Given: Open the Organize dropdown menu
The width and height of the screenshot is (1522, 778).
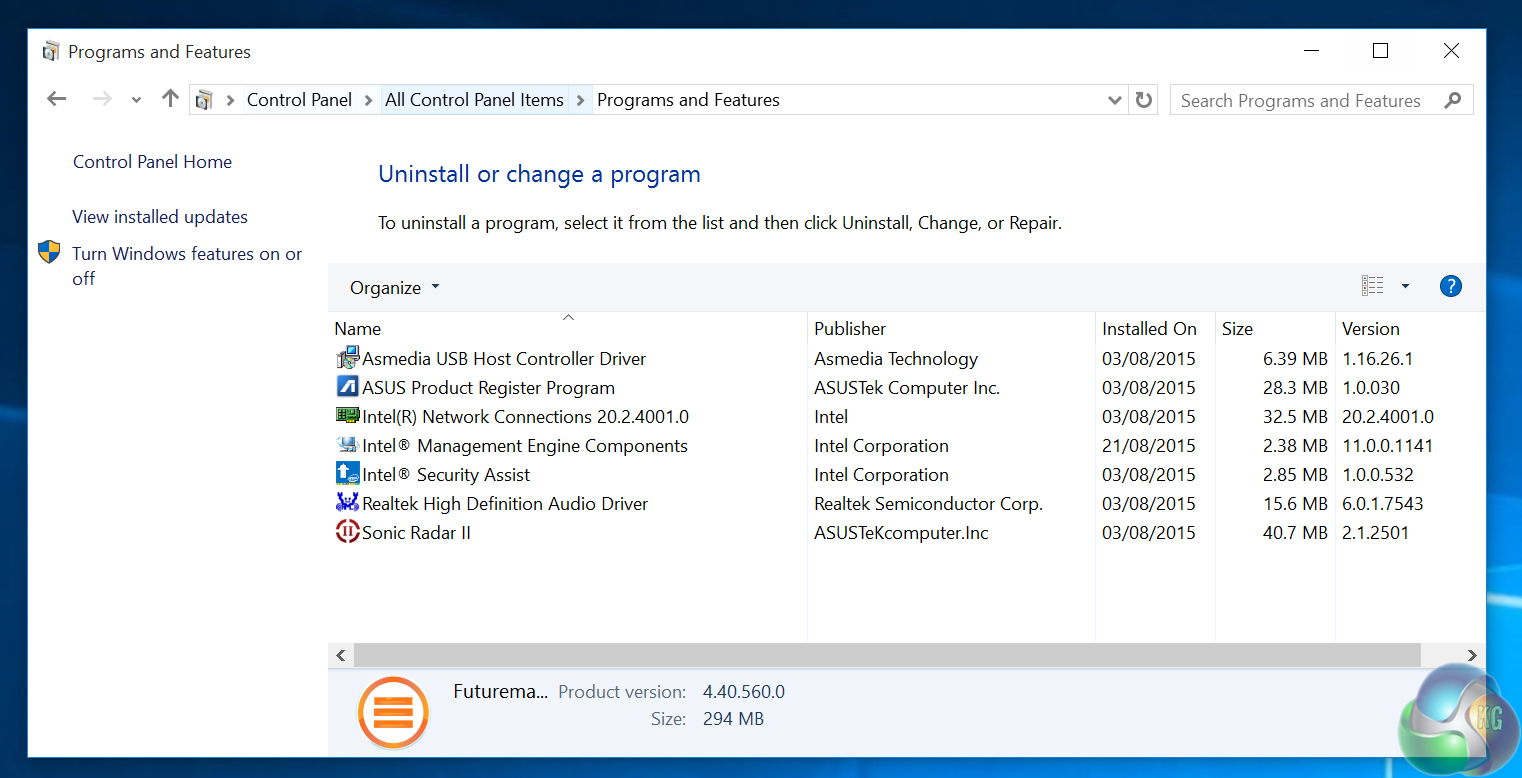Looking at the screenshot, I should pyautogui.click(x=394, y=288).
